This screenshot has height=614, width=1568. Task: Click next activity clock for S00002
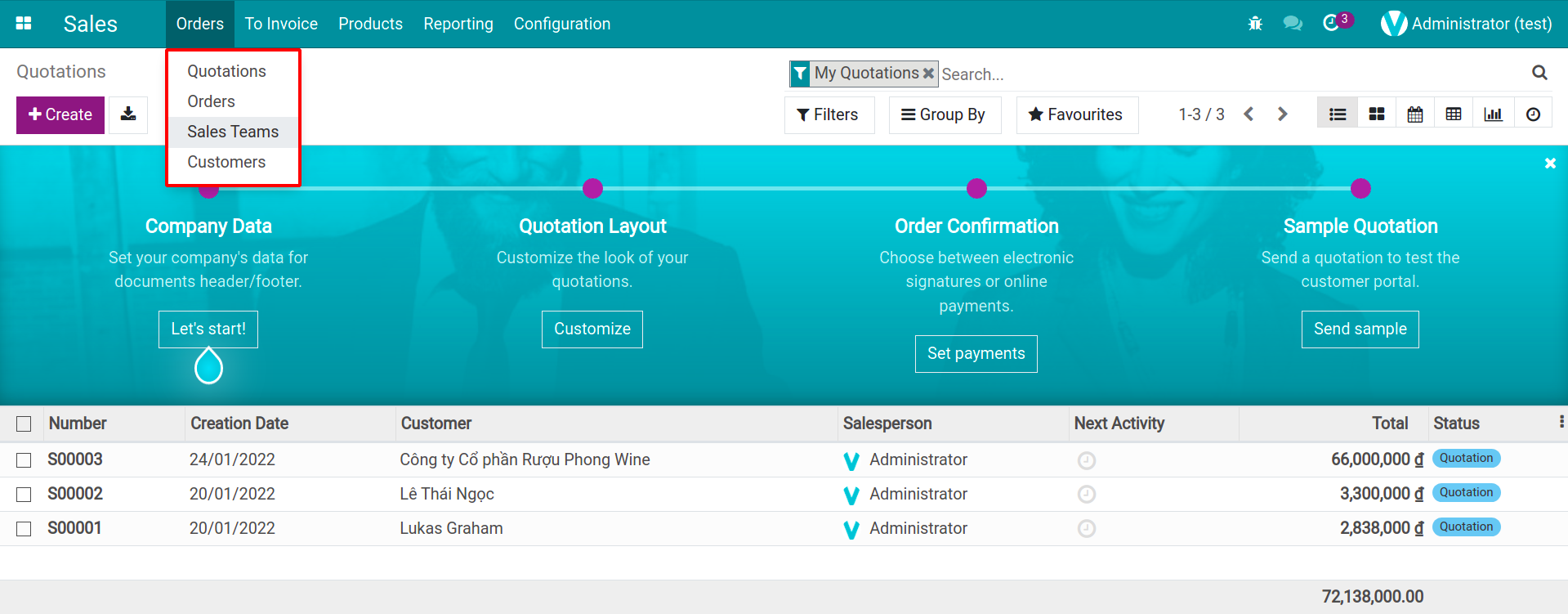click(1086, 495)
